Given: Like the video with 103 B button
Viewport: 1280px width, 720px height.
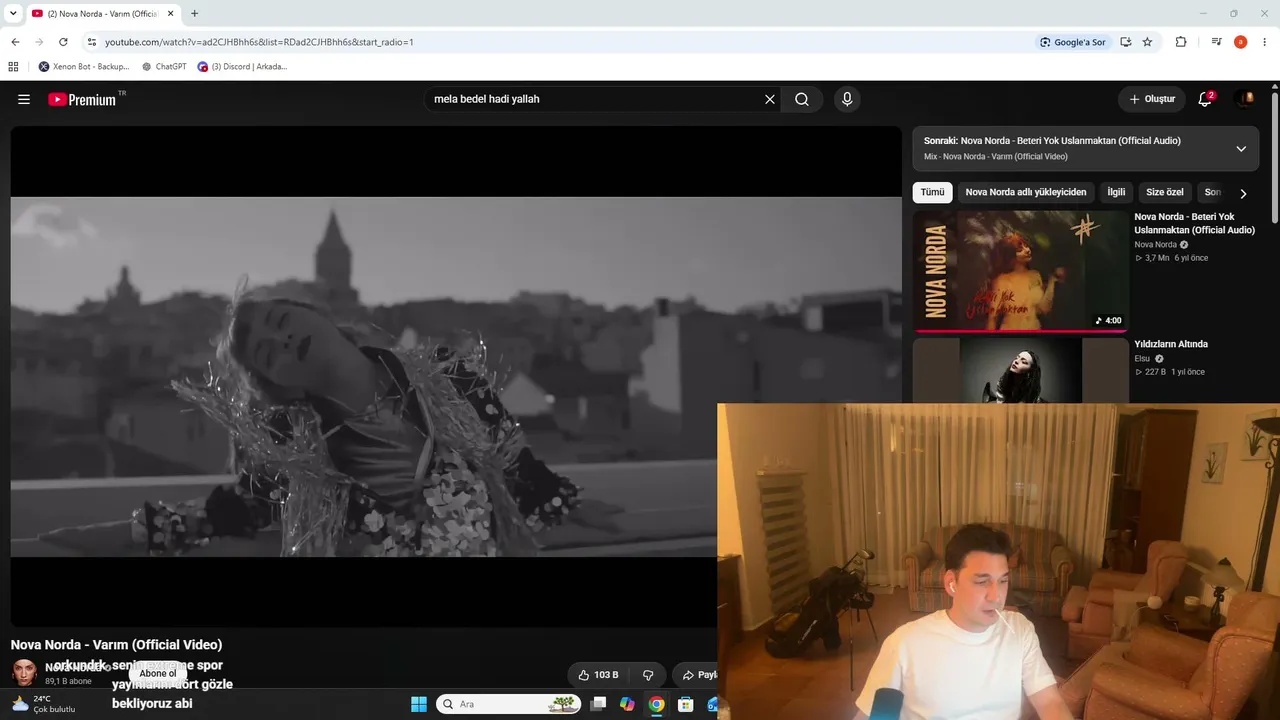Looking at the screenshot, I should pos(598,675).
